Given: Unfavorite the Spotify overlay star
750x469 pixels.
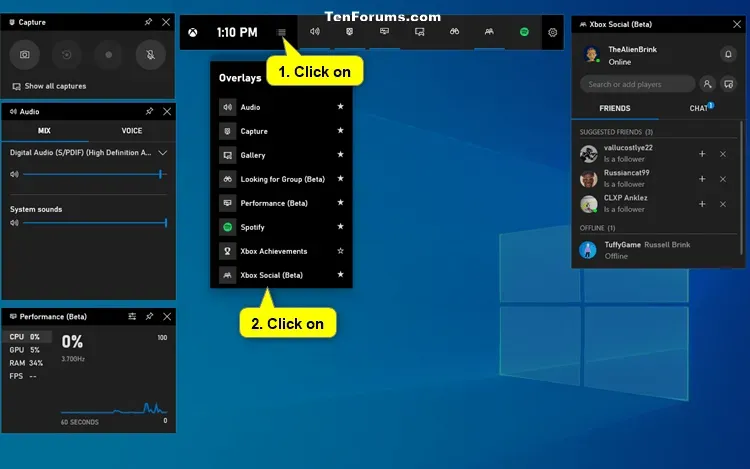Looking at the screenshot, I should [x=340, y=227].
